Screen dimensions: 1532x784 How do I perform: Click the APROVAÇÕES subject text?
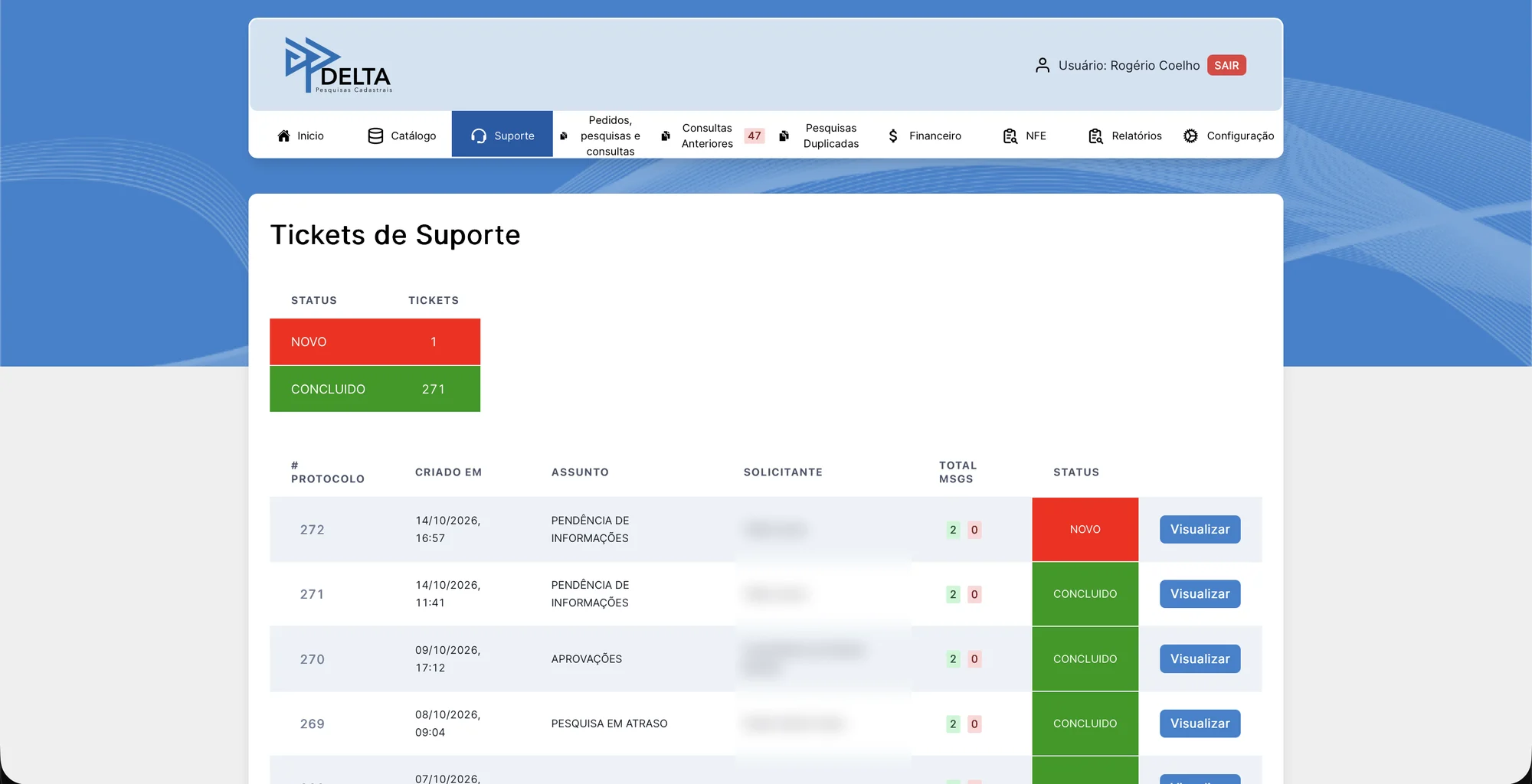[587, 659]
